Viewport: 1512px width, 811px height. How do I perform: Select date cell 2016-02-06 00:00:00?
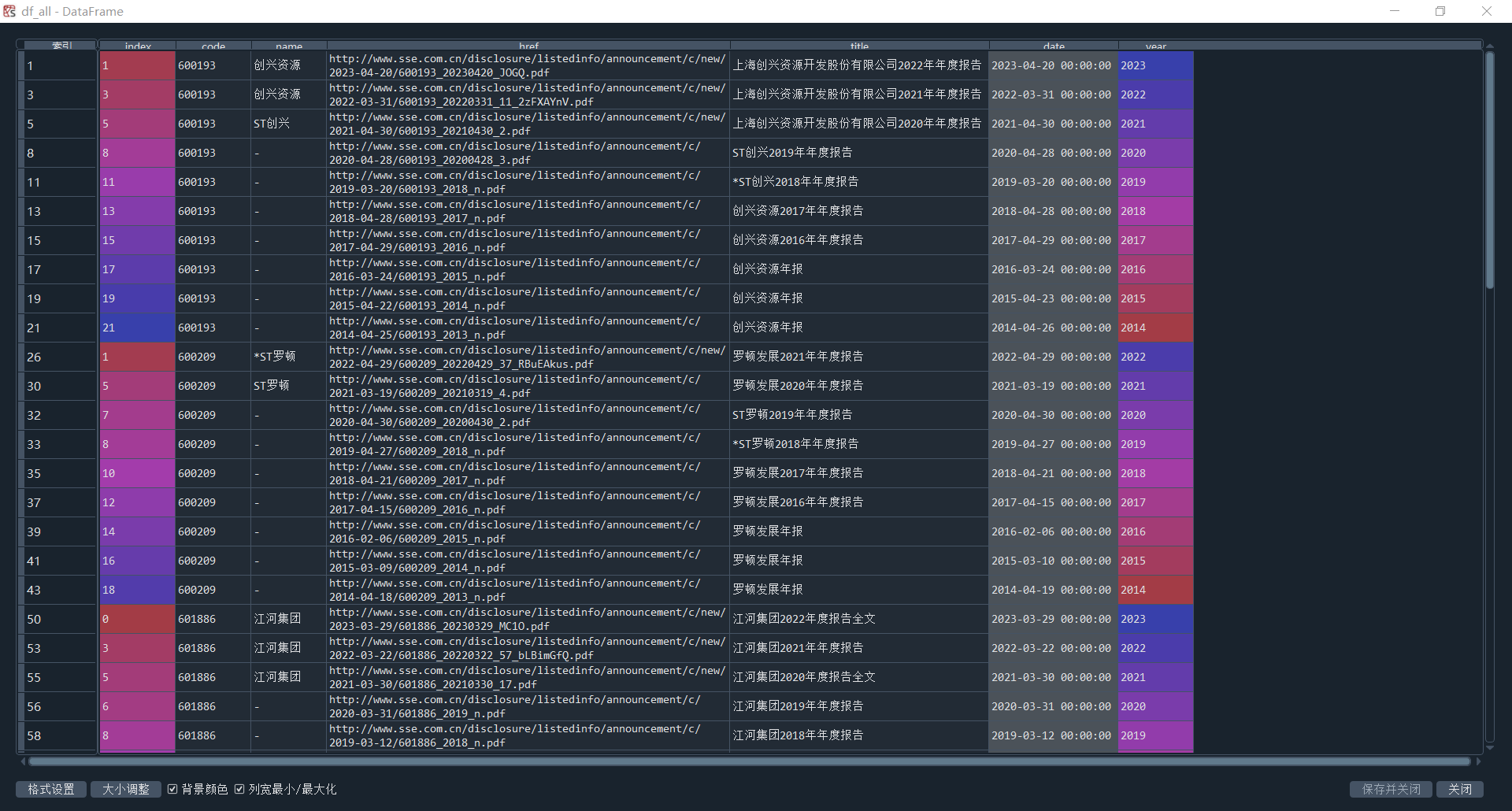1054,531
